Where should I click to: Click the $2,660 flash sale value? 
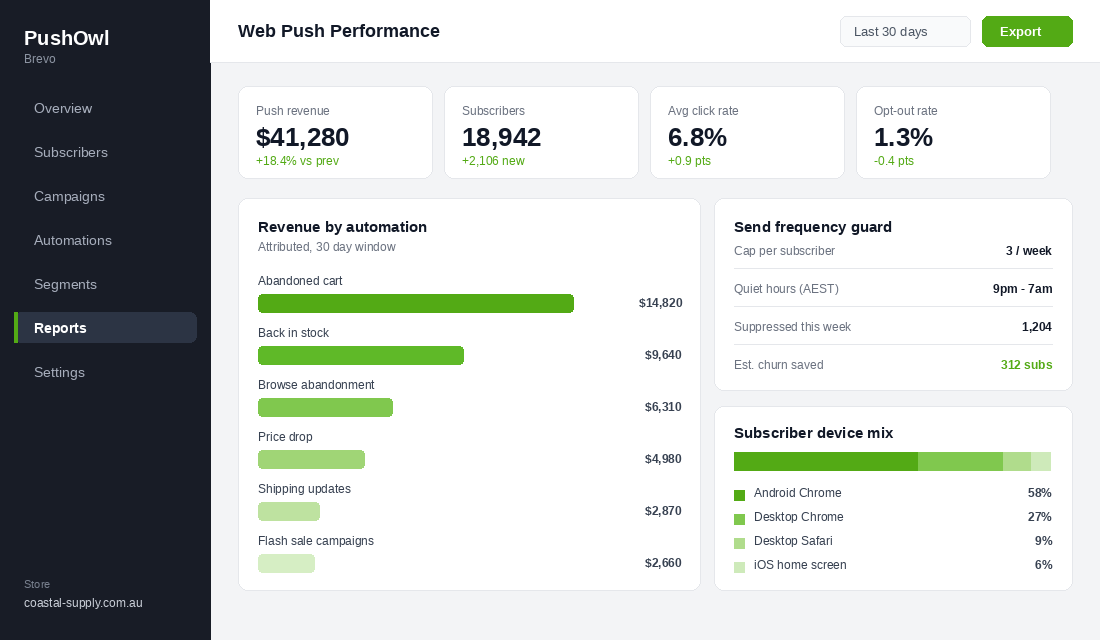coord(663,563)
